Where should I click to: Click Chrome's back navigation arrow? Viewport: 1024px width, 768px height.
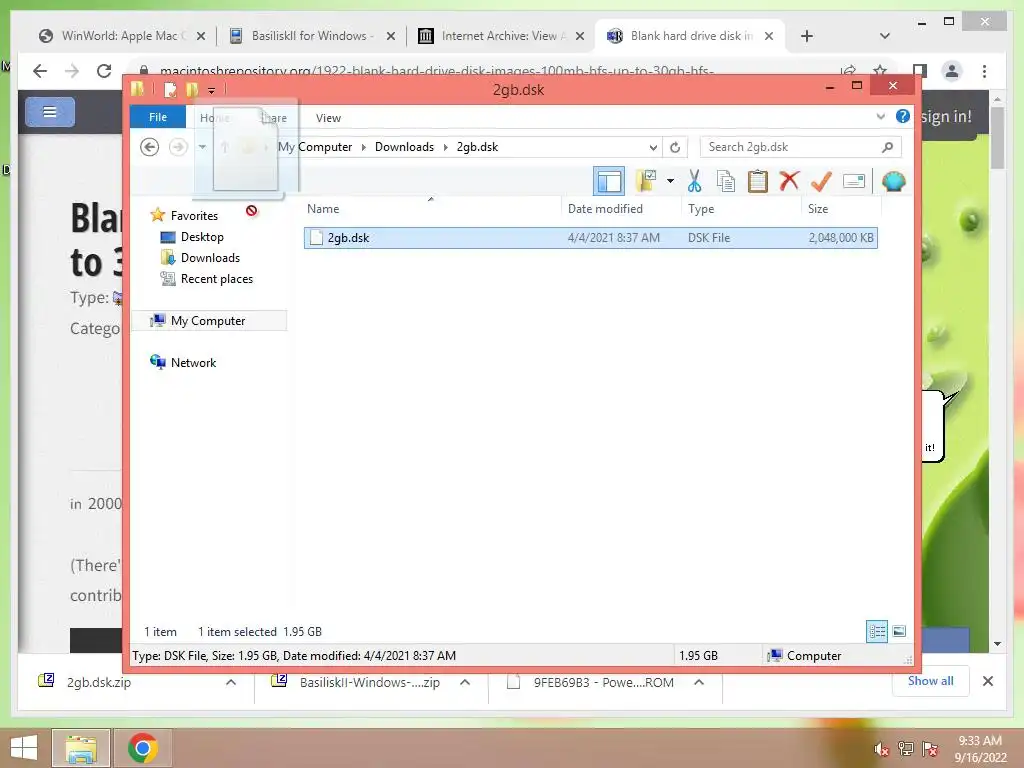(40, 71)
